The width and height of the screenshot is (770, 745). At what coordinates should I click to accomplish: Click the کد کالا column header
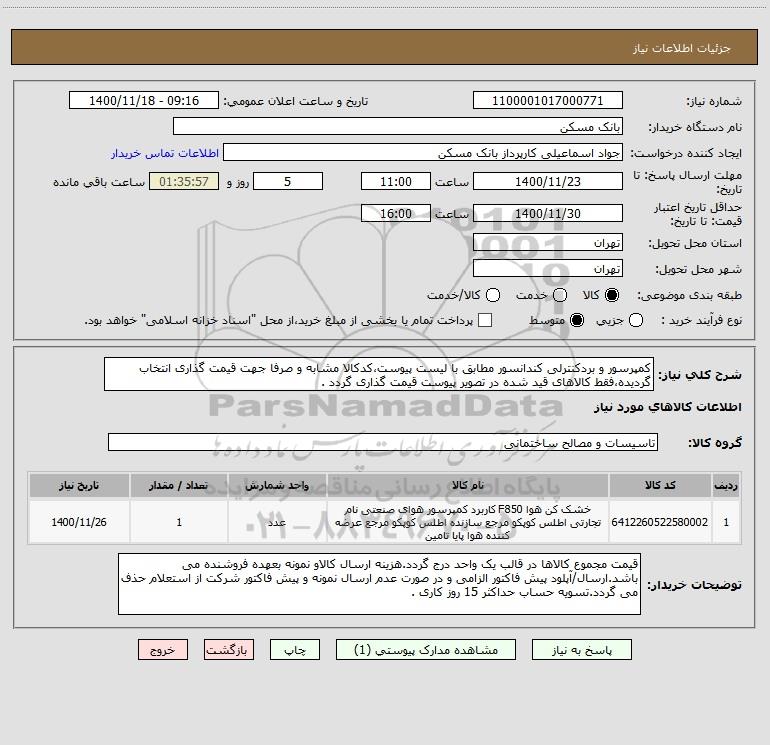tap(660, 485)
